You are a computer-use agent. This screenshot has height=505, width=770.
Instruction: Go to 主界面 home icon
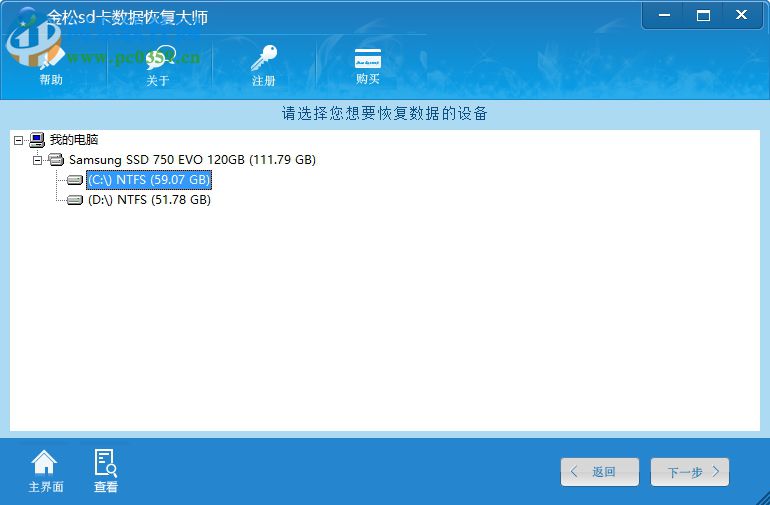tap(44, 462)
